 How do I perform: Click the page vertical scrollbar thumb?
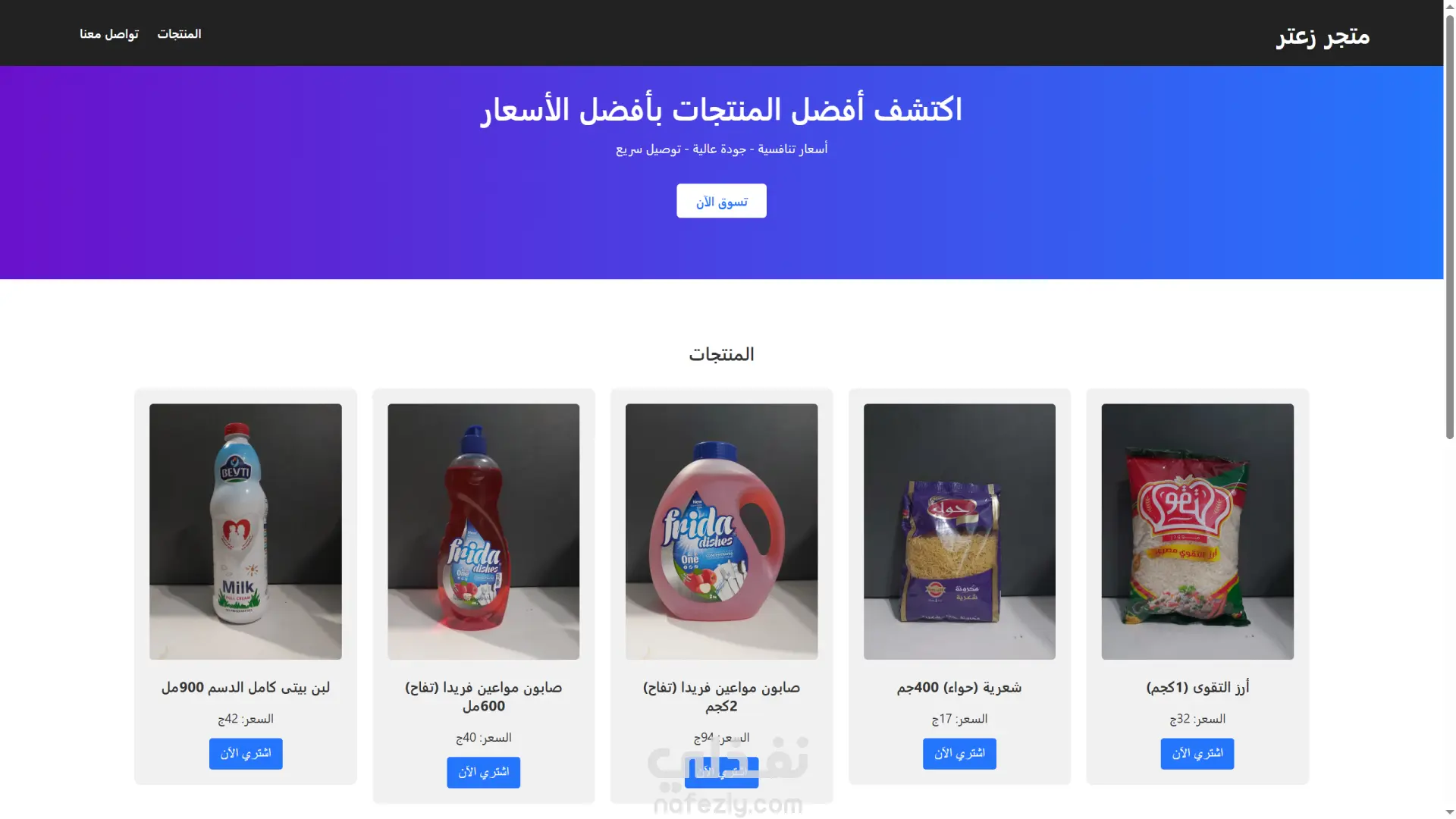[x=1449, y=226]
